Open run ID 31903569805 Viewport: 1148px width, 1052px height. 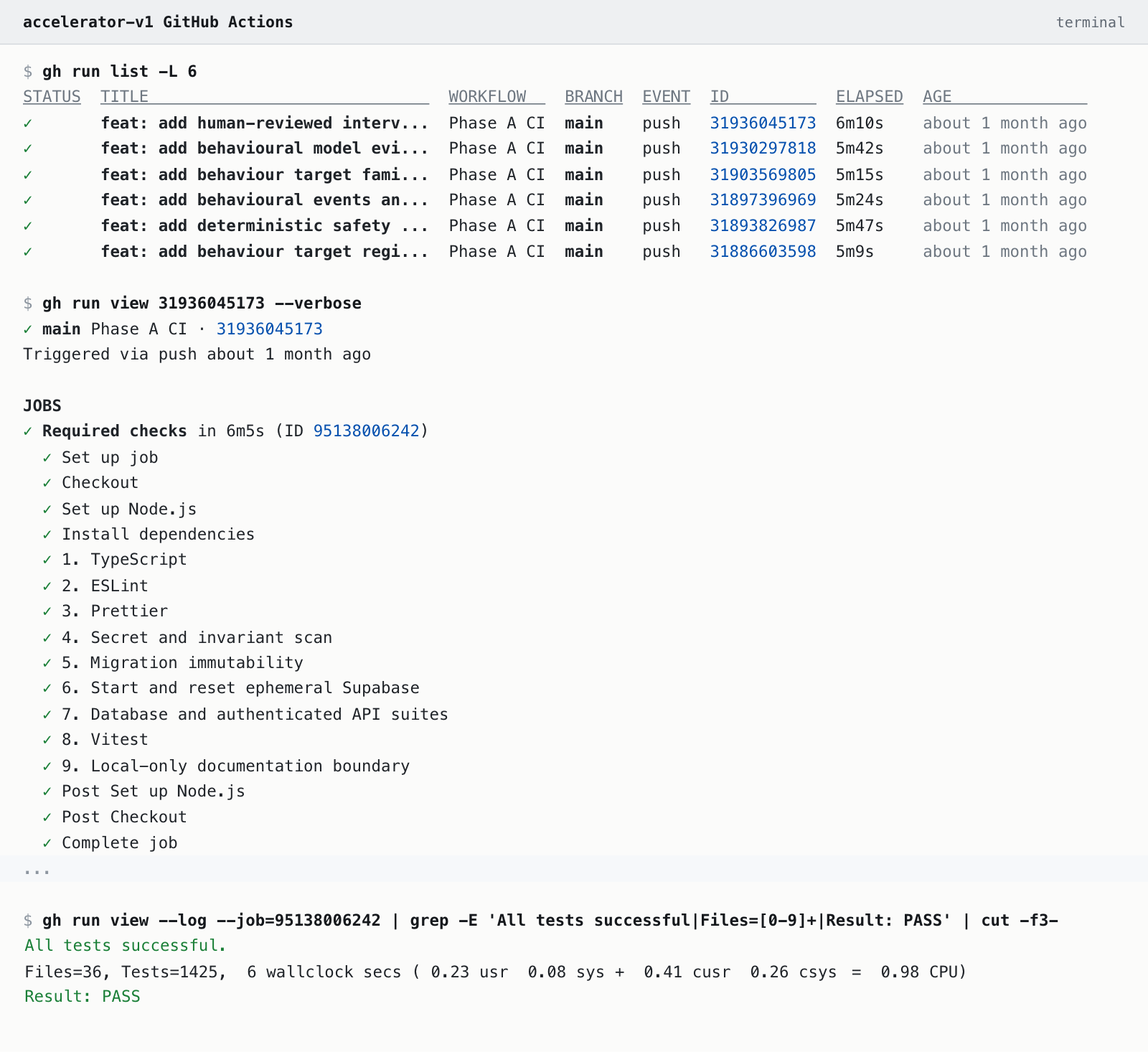(x=763, y=174)
